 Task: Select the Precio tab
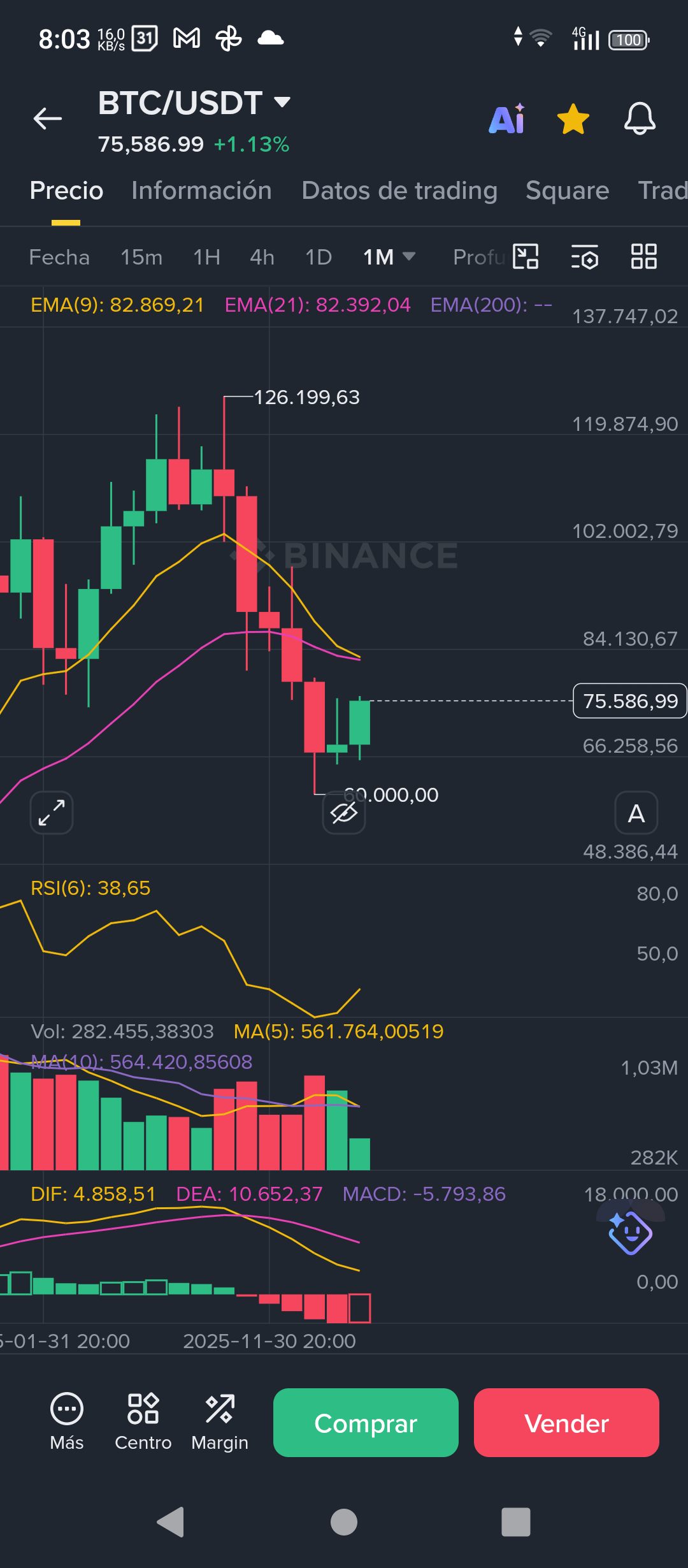tap(66, 191)
